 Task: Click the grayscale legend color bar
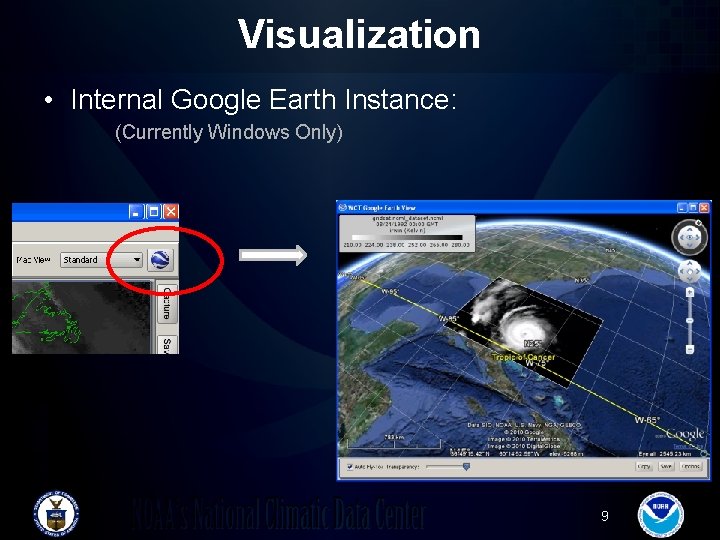click(x=407, y=237)
